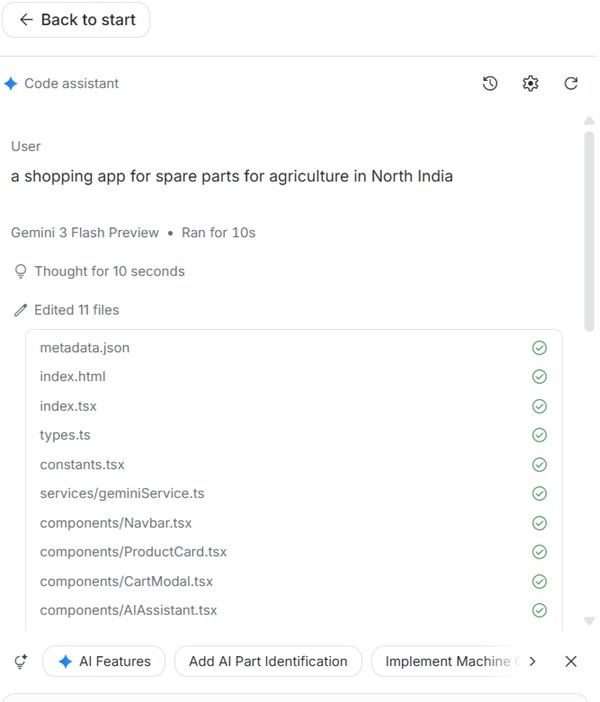Select the 'AI Features' suggestion chip

[104, 661]
